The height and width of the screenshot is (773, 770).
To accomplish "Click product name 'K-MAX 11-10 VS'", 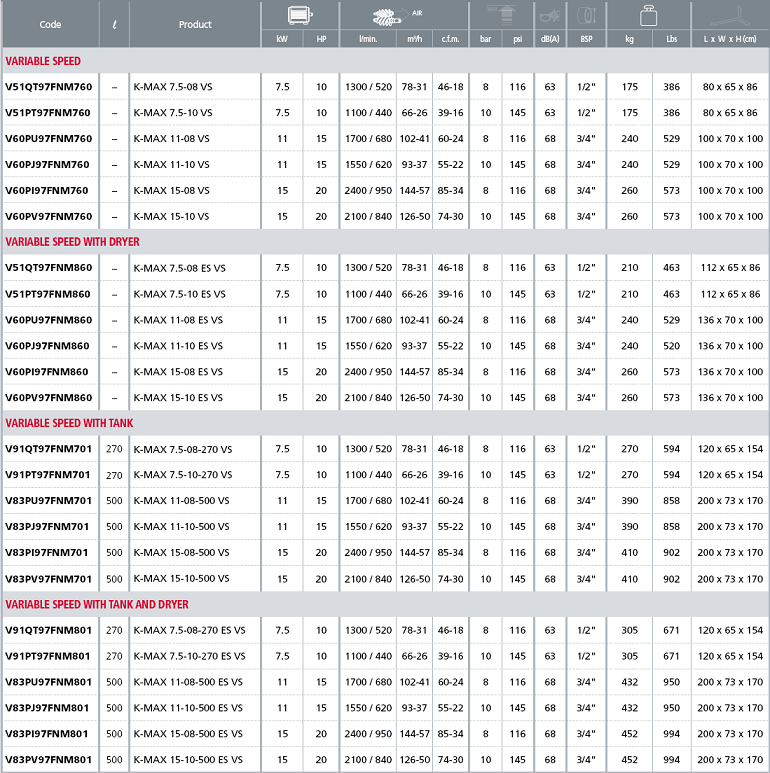I will (x=171, y=164).
